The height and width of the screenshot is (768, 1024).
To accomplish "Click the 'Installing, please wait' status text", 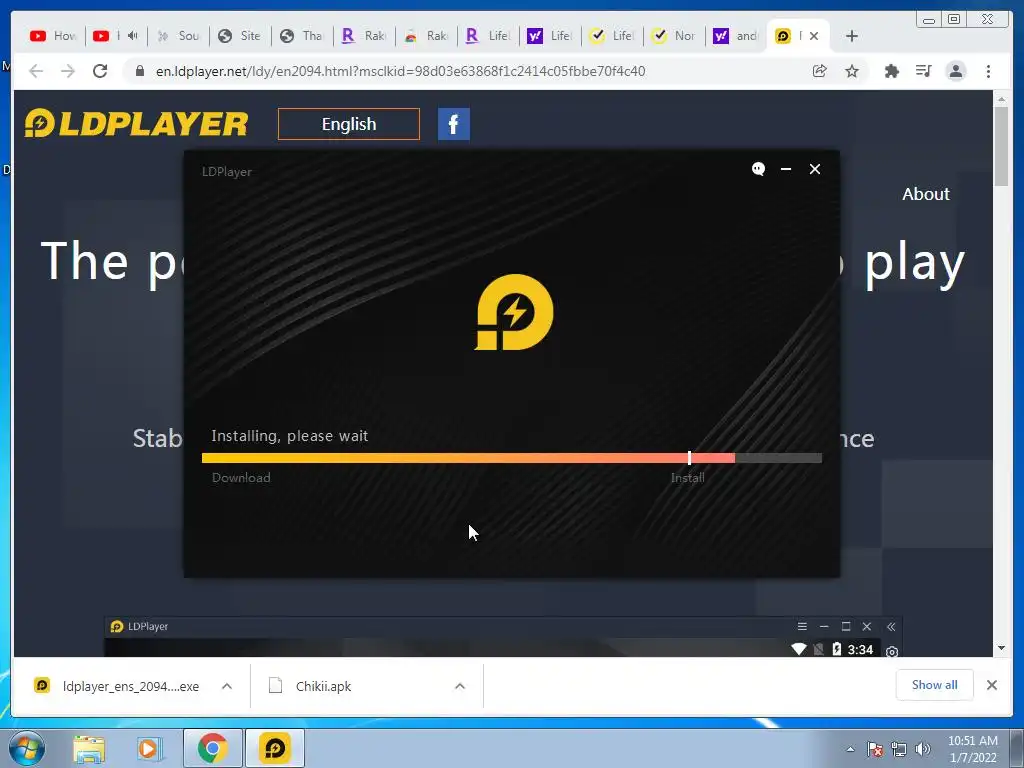I will point(289,436).
